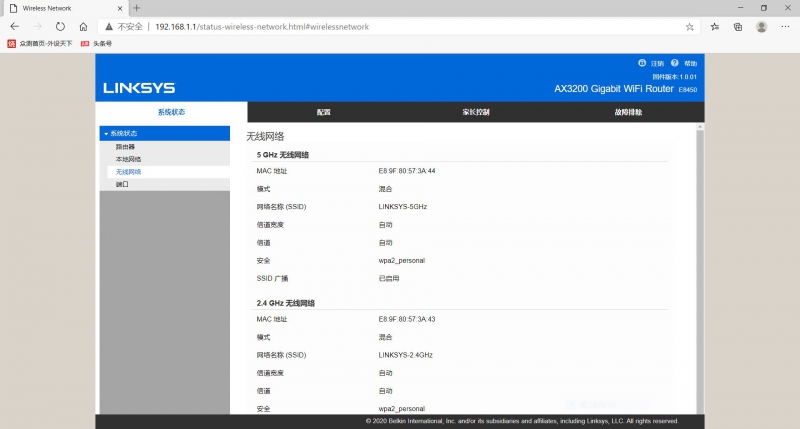Open browser Settings and more menu

(x=785, y=27)
